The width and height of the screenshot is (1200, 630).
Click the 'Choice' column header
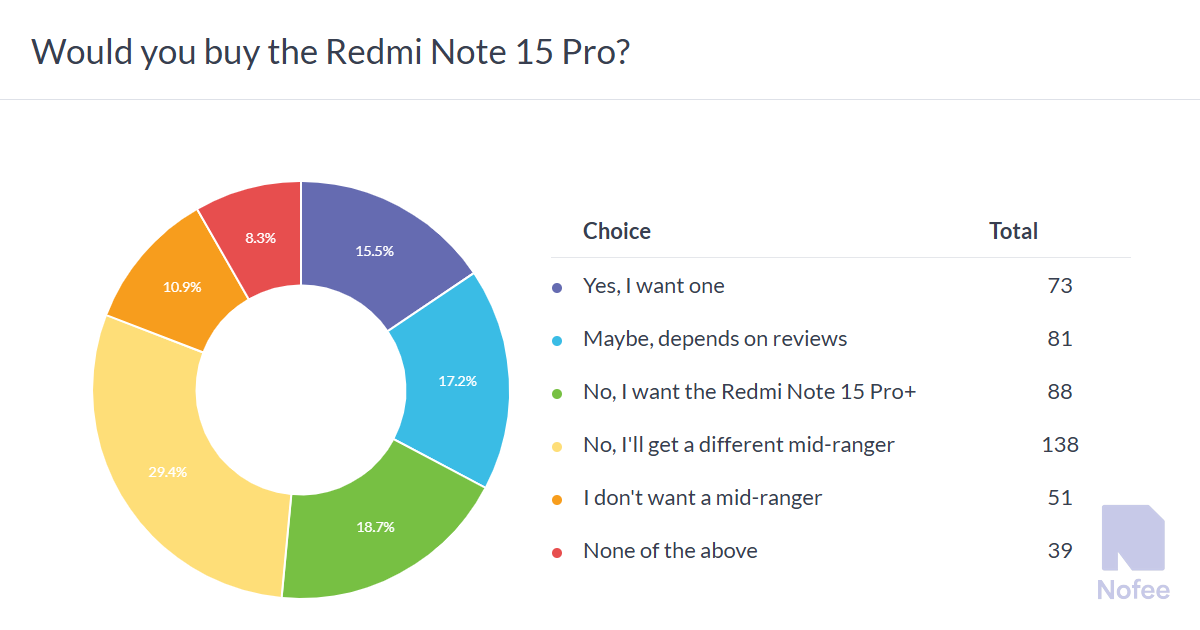coord(617,231)
